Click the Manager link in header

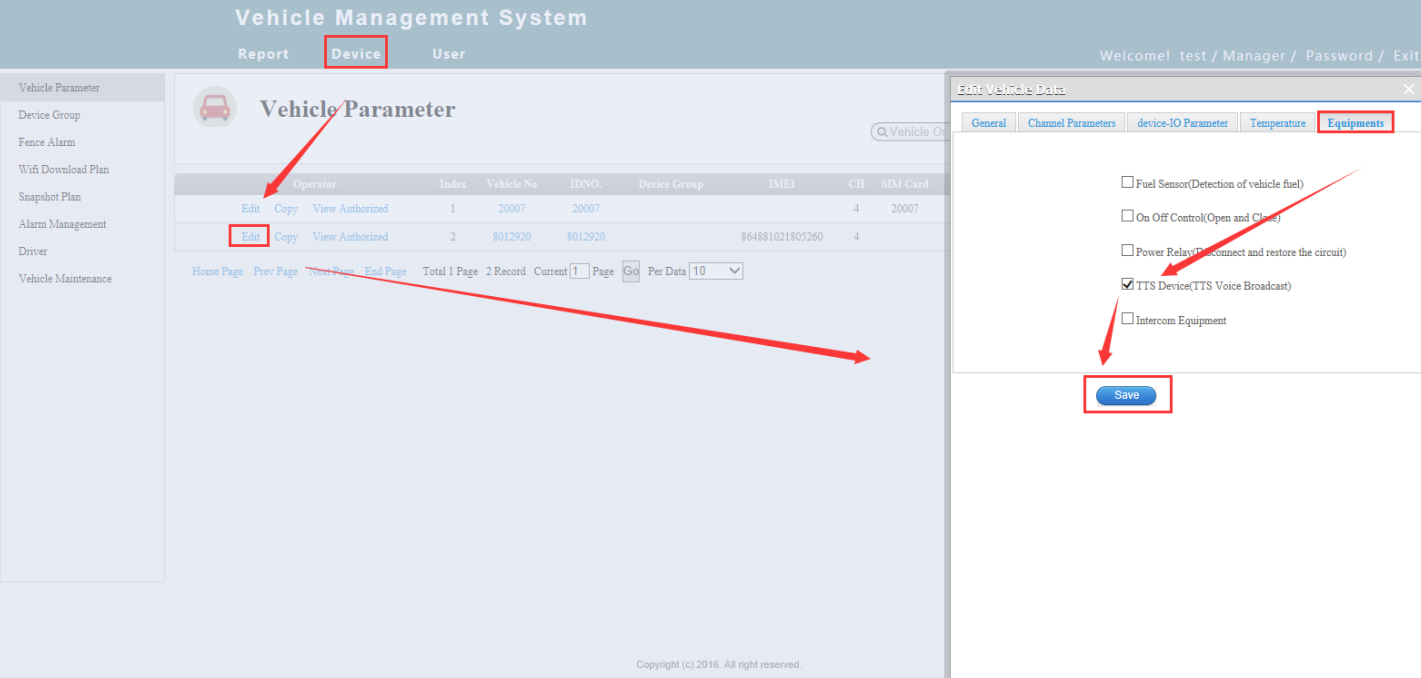click(x=1254, y=56)
